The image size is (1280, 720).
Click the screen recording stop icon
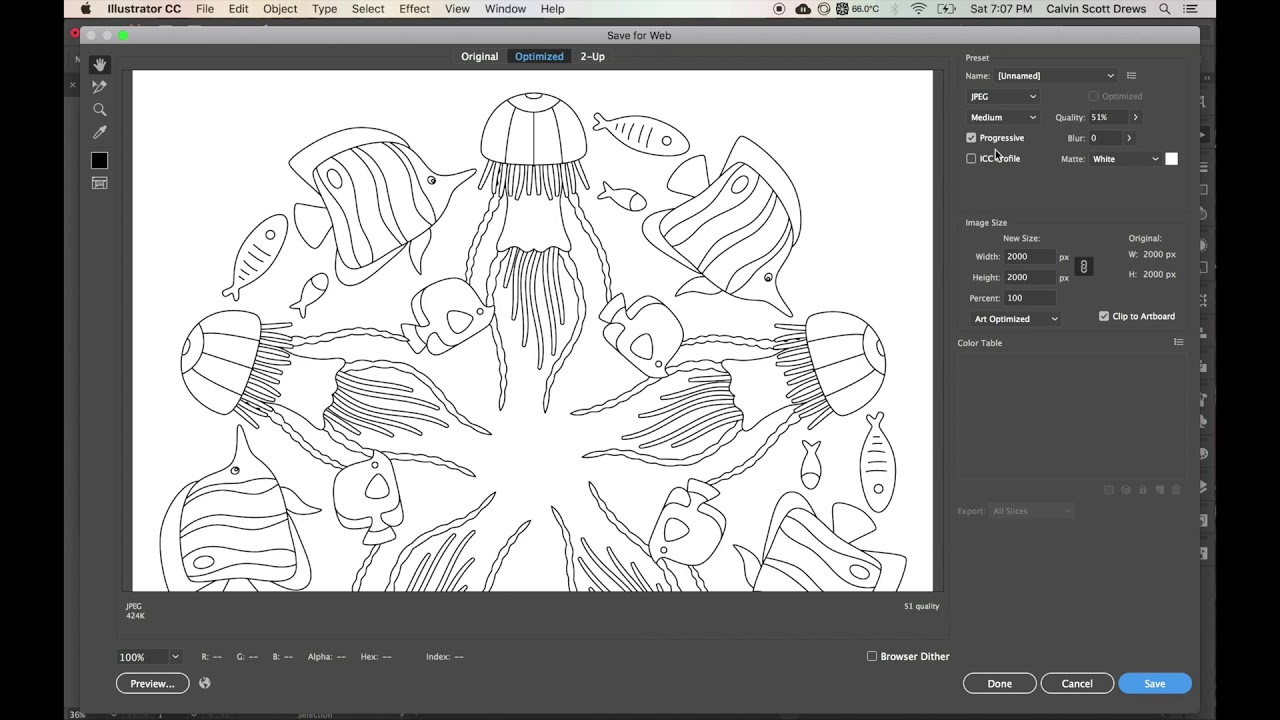pos(779,9)
